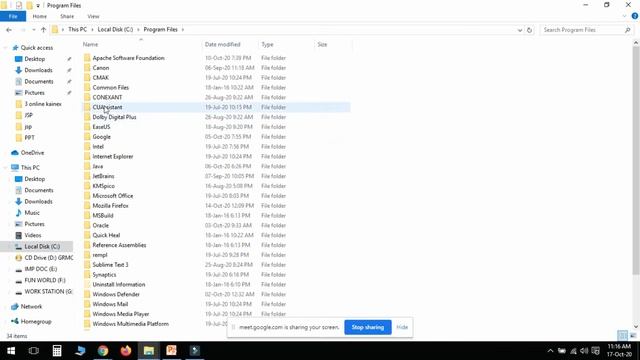Image resolution: width=640 pixels, height=360 pixels.
Task: Open the Share ribbon tab
Action: click(67, 16)
